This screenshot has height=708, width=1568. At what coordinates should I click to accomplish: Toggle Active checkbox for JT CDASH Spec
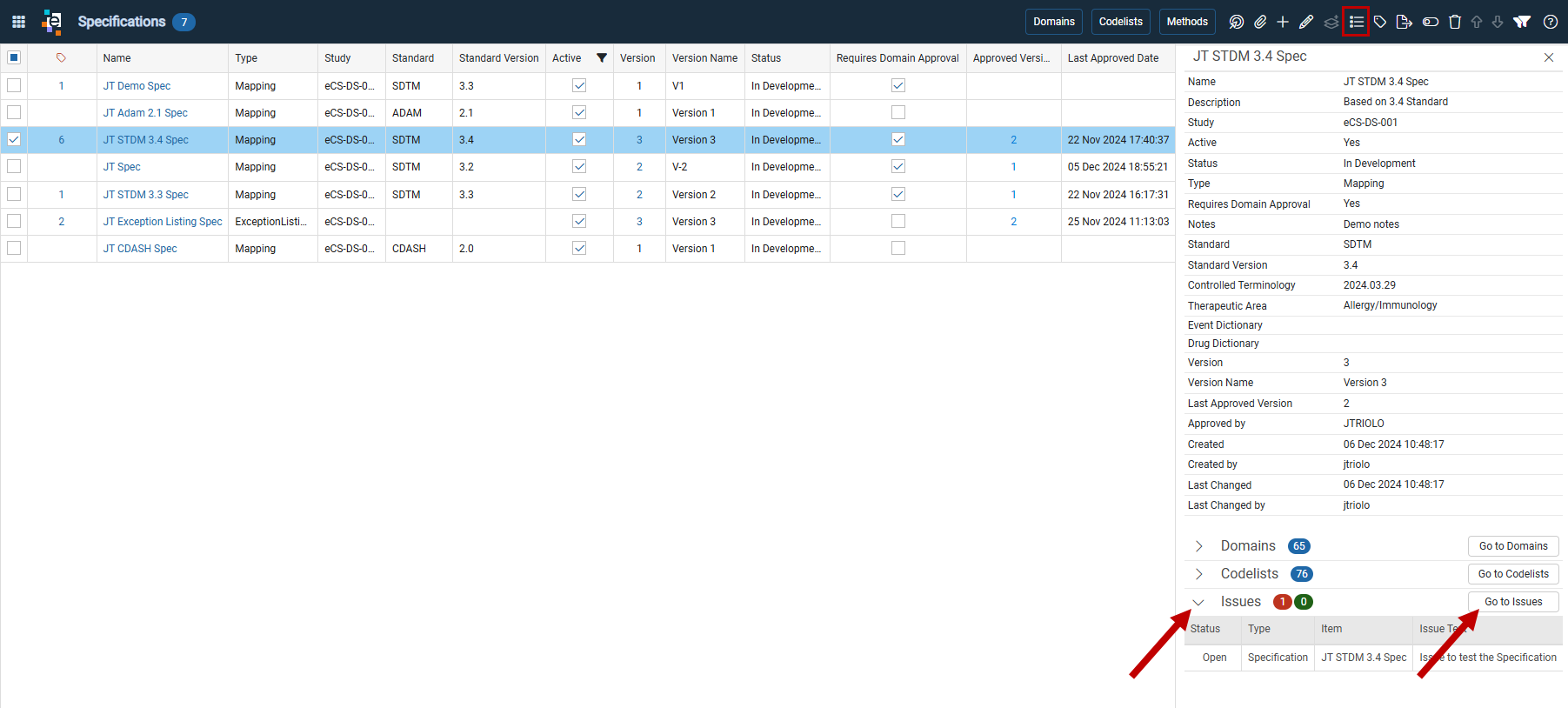(x=579, y=248)
